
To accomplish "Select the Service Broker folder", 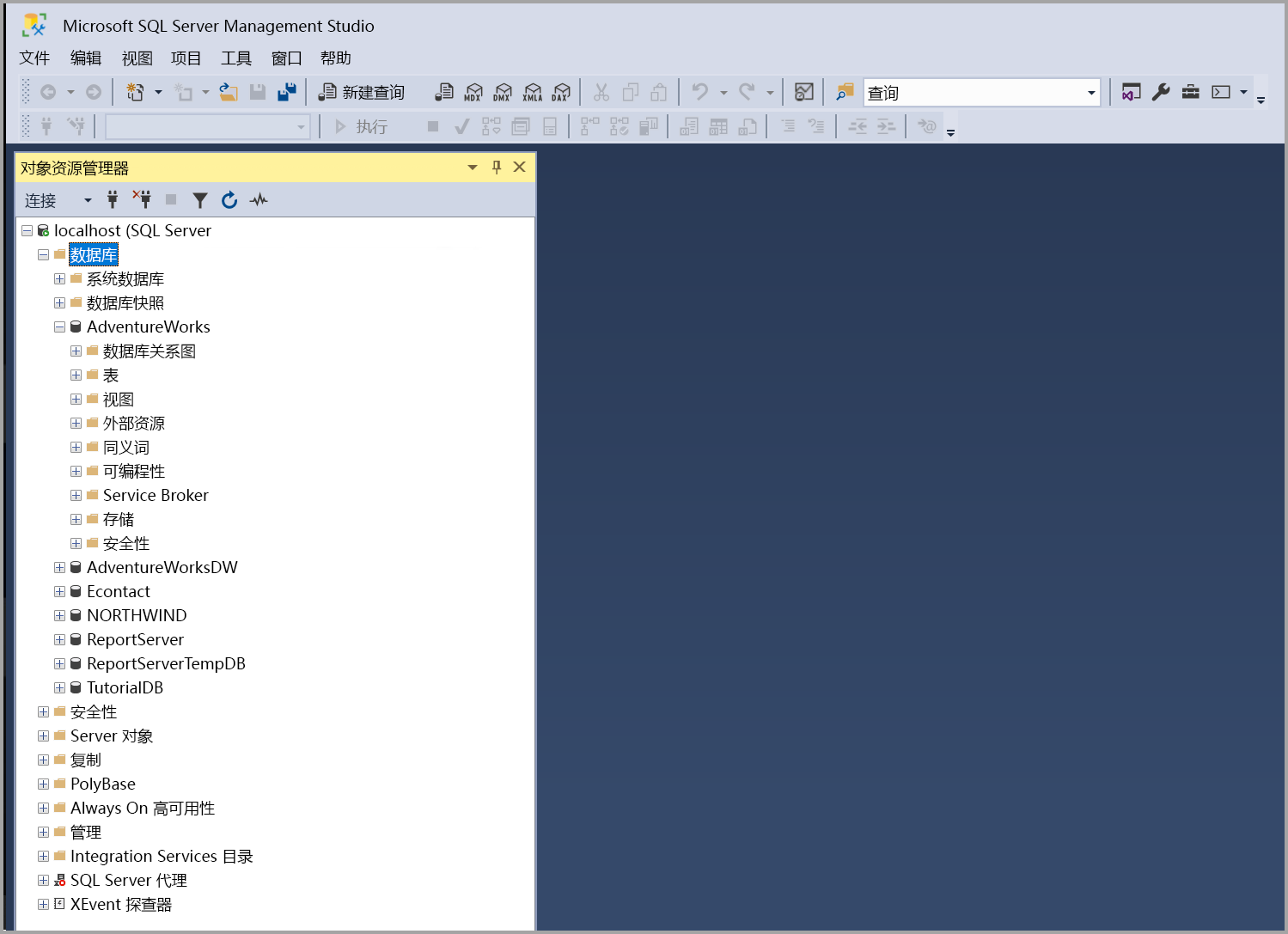I will pyautogui.click(x=156, y=495).
